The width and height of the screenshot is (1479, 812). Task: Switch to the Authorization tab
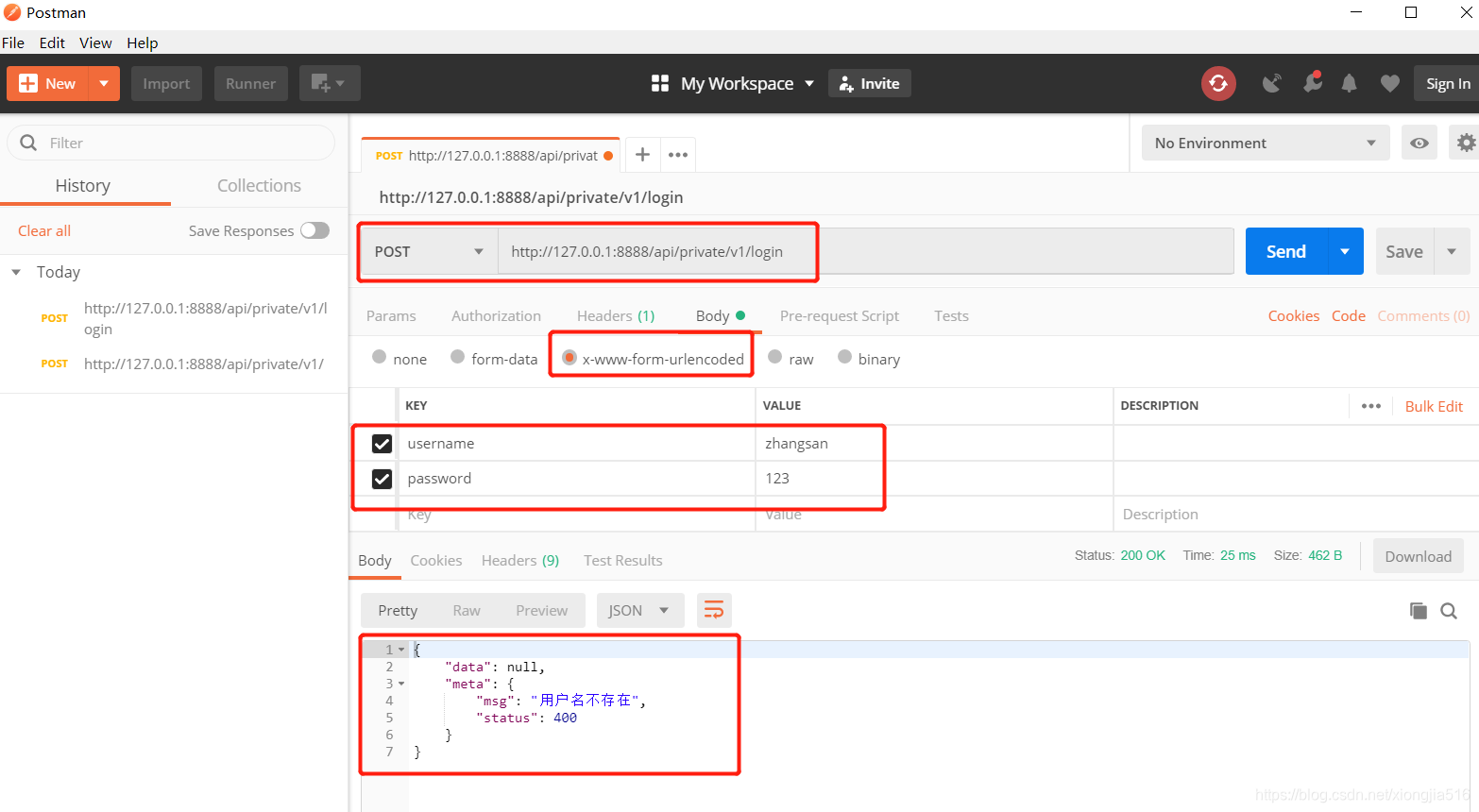click(496, 315)
